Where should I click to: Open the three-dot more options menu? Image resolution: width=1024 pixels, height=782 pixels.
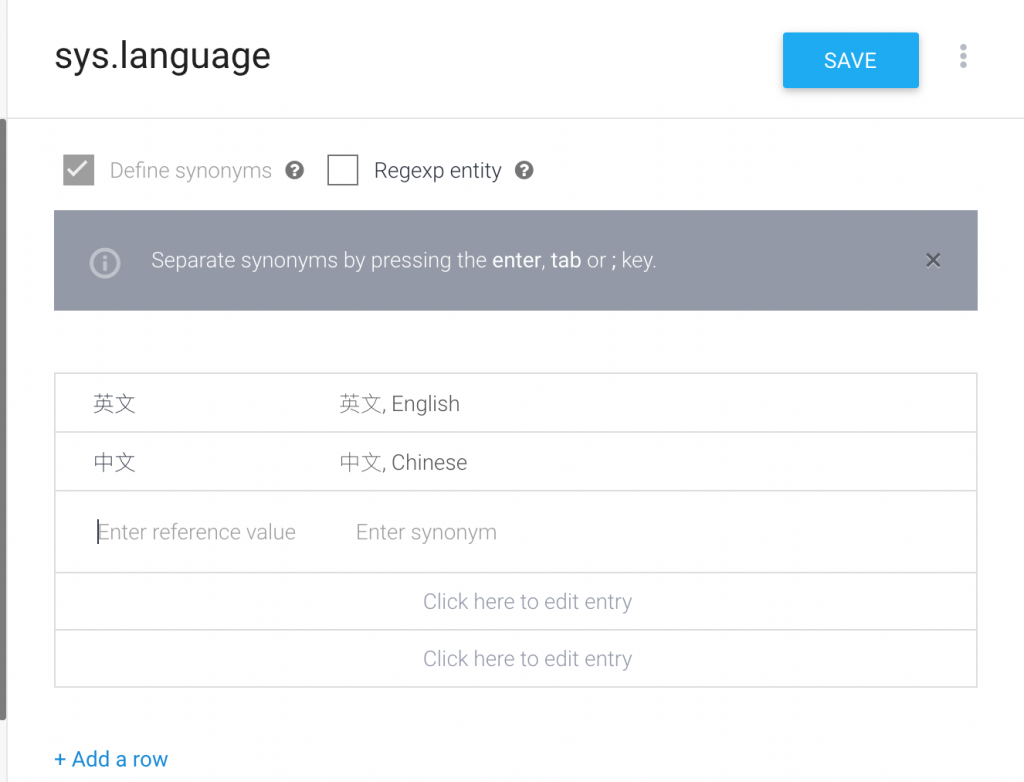(963, 56)
